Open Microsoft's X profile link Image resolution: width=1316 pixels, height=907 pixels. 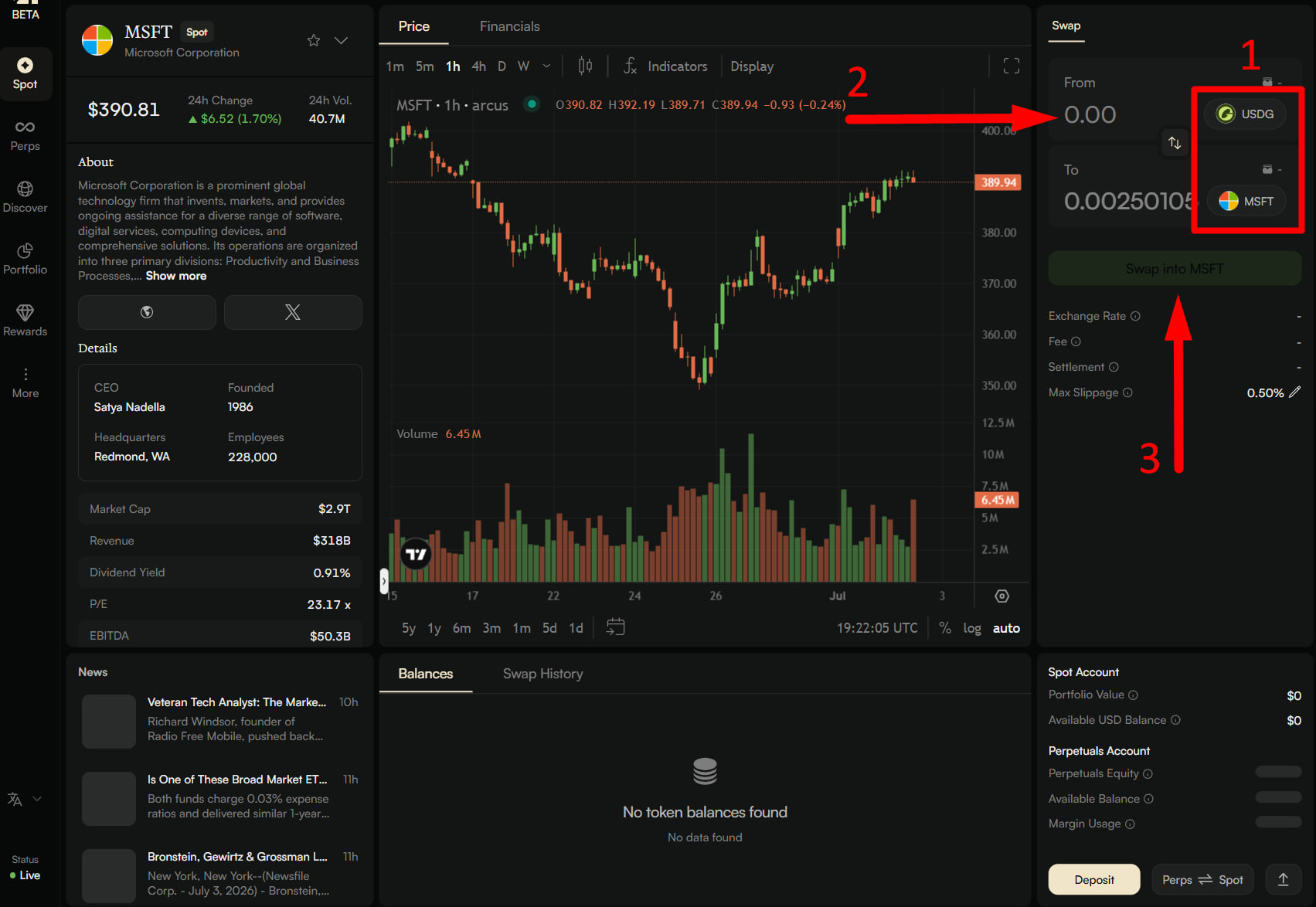click(x=293, y=312)
